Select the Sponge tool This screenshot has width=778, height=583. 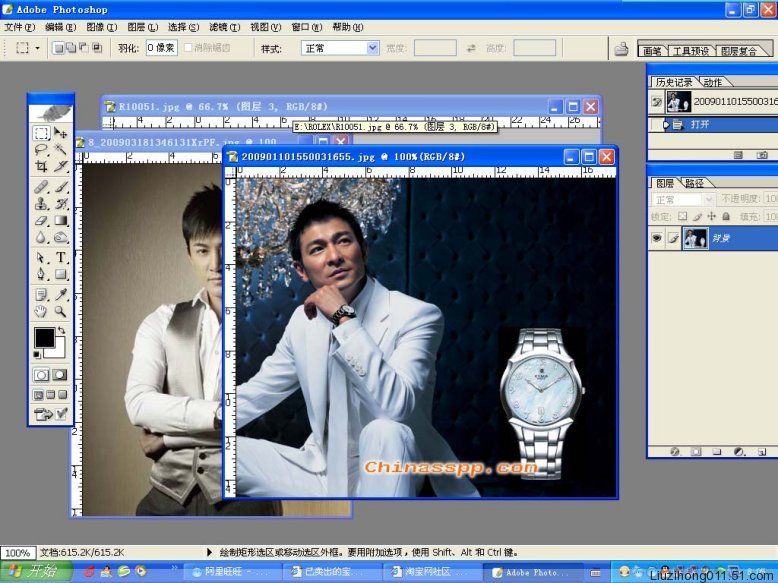click(61, 237)
